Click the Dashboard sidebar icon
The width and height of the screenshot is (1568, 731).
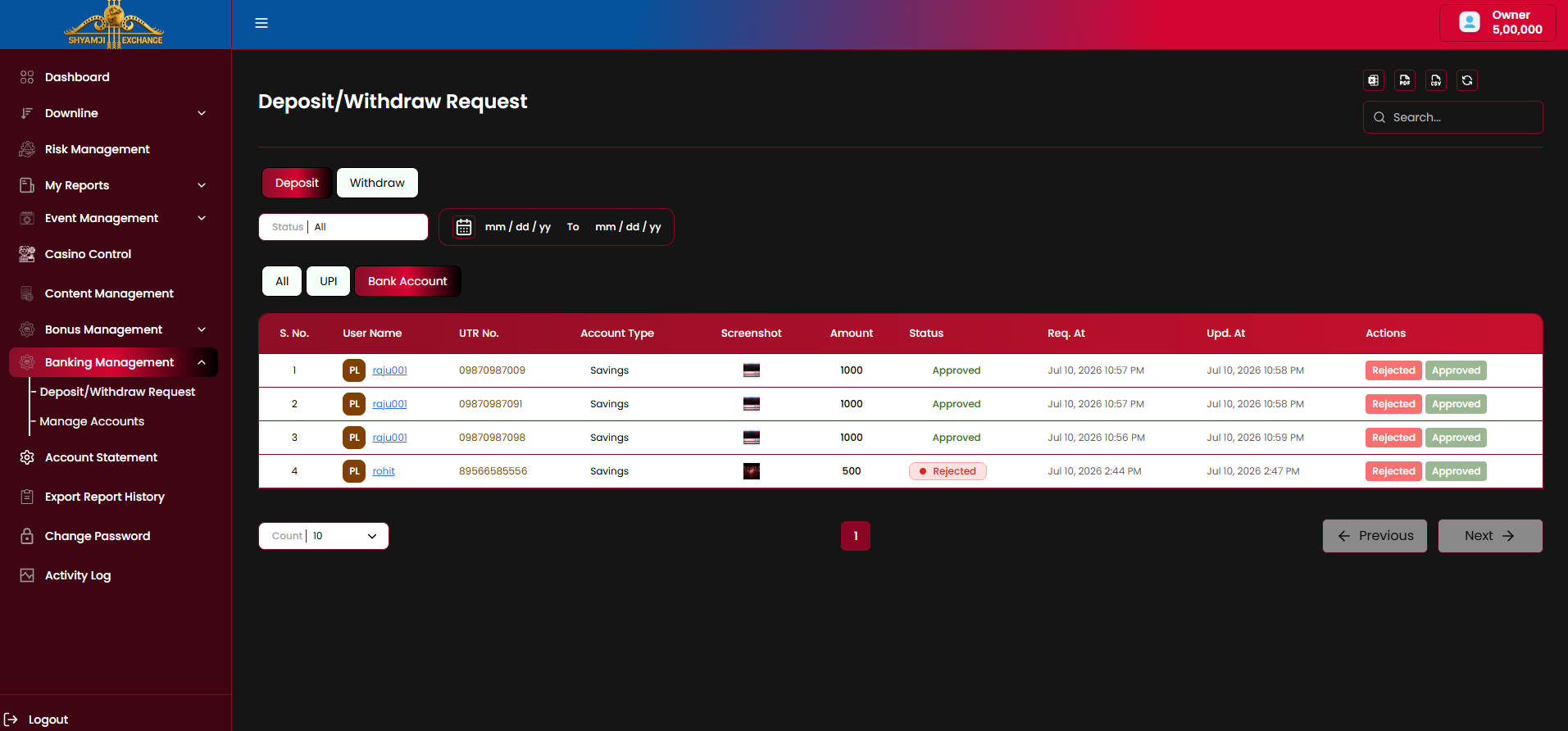(27, 77)
